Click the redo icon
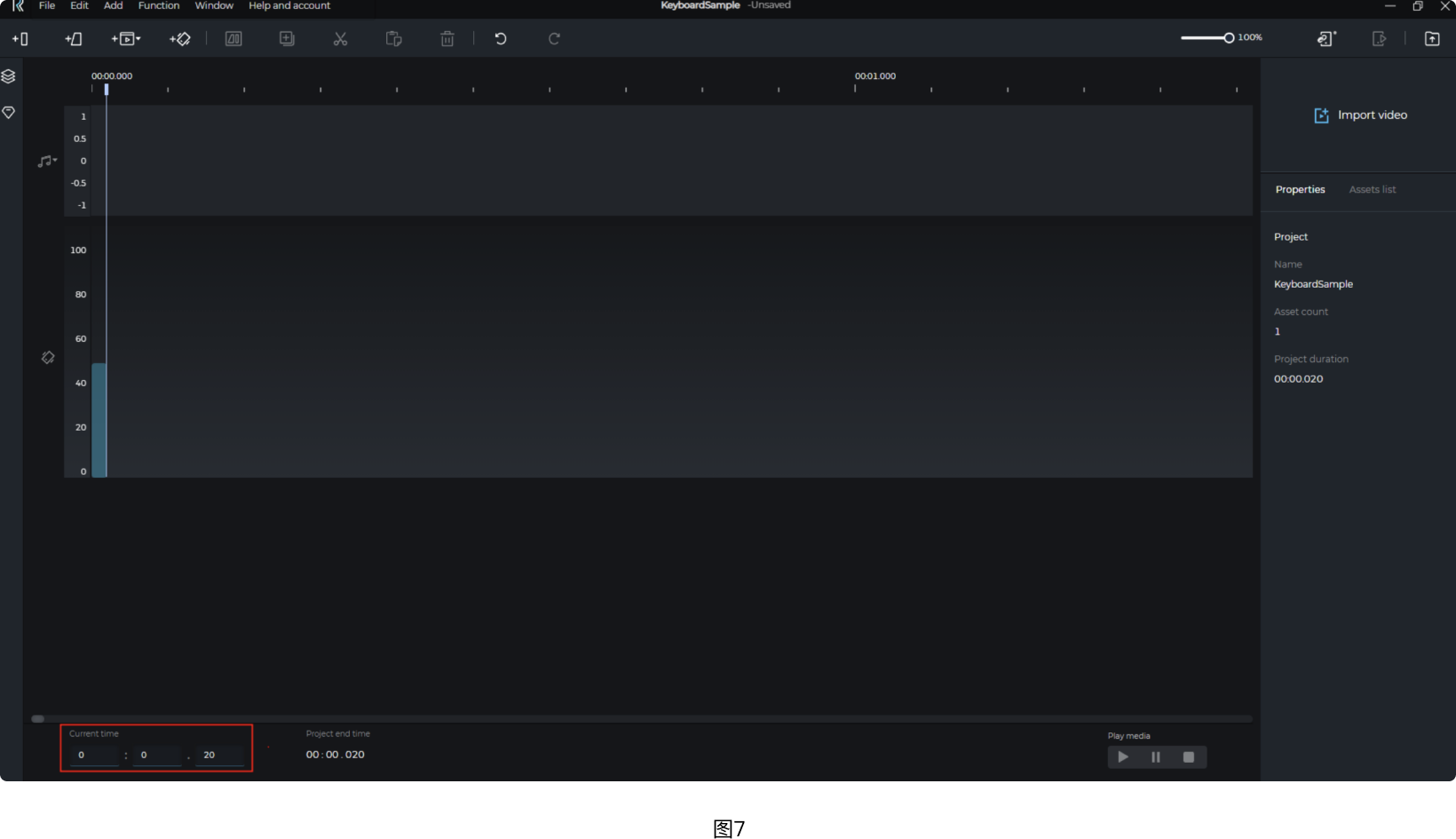This screenshot has height=839, width=1456. coord(553,38)
